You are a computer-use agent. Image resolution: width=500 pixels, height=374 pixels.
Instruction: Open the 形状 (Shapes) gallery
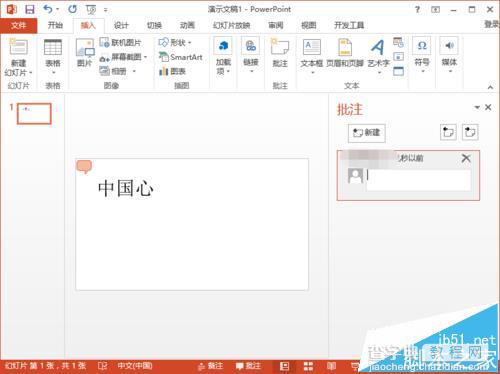tap(175, 42)
